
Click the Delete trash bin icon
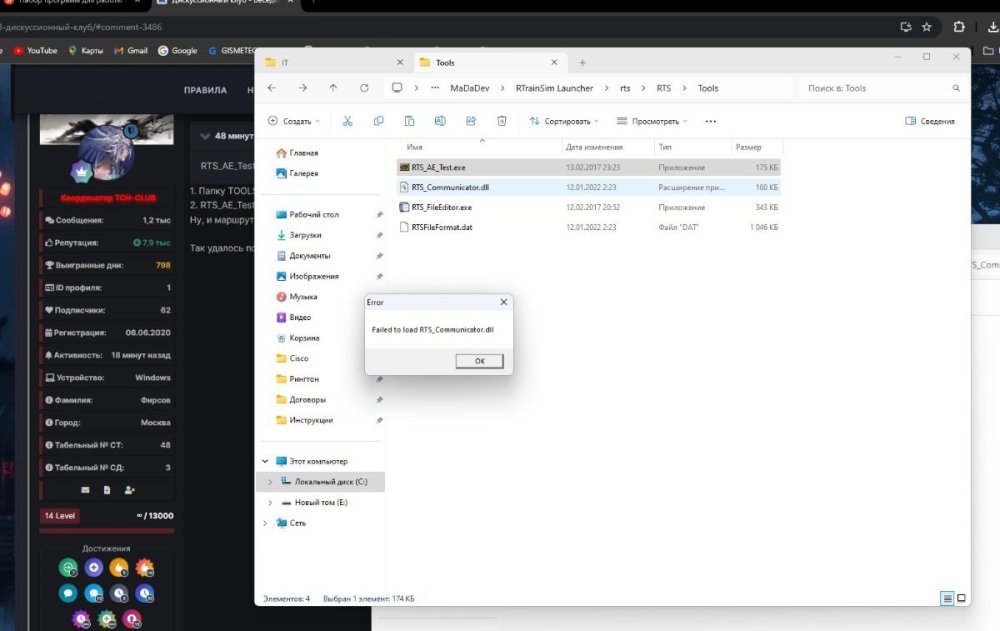pyautogui.click(x=502, y=121)
